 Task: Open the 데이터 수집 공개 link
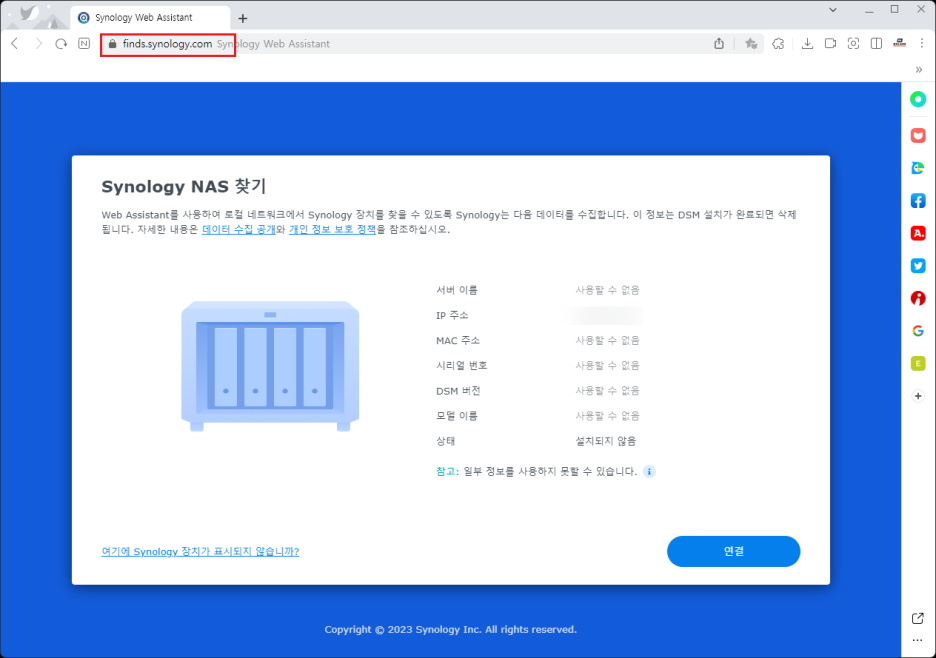(x=239, y=229)
